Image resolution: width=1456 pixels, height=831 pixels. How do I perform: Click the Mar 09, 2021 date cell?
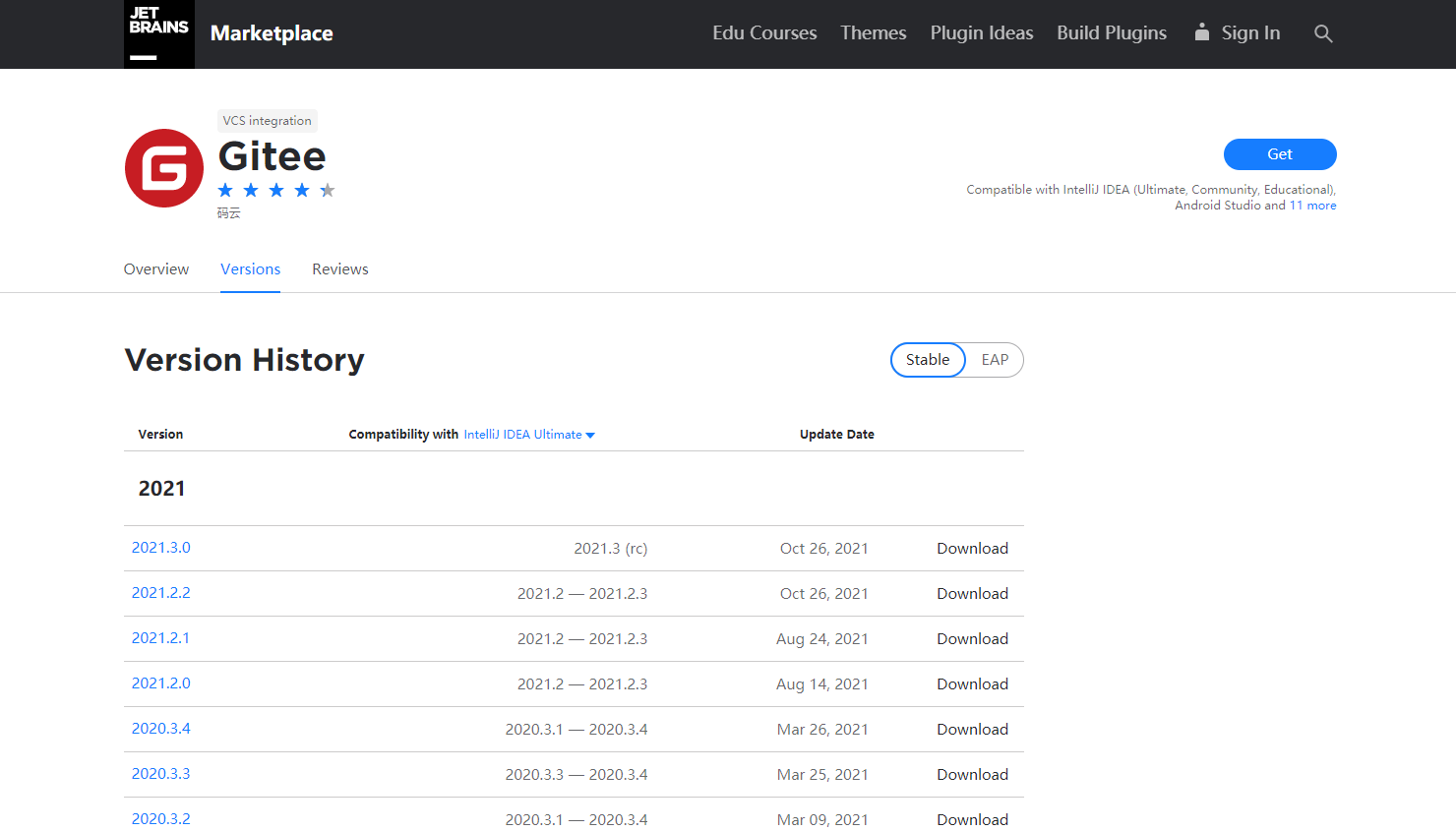[822, 820]
